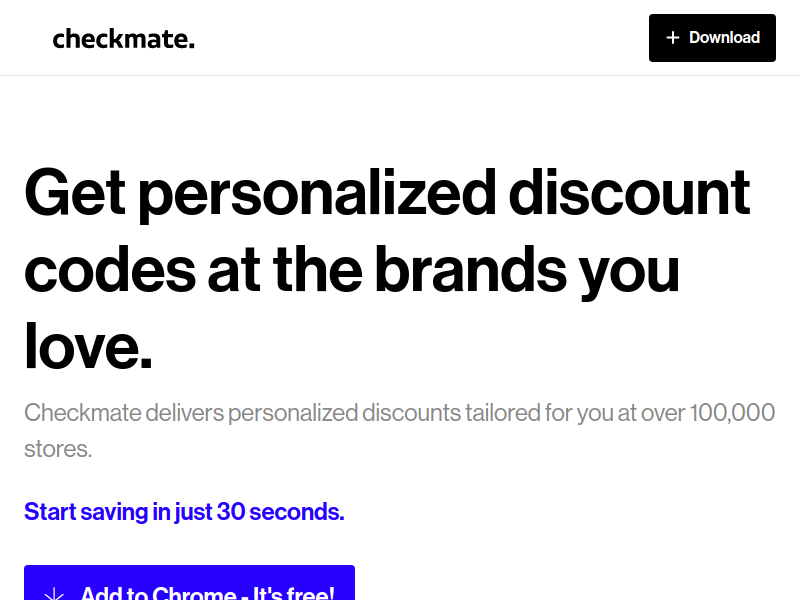
Task: Click the 'Download' label in the header button
Action: click(724, 38)
